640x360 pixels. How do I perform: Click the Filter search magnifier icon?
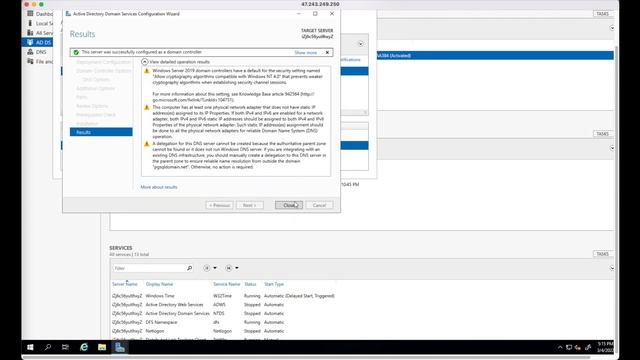[189, 268]
